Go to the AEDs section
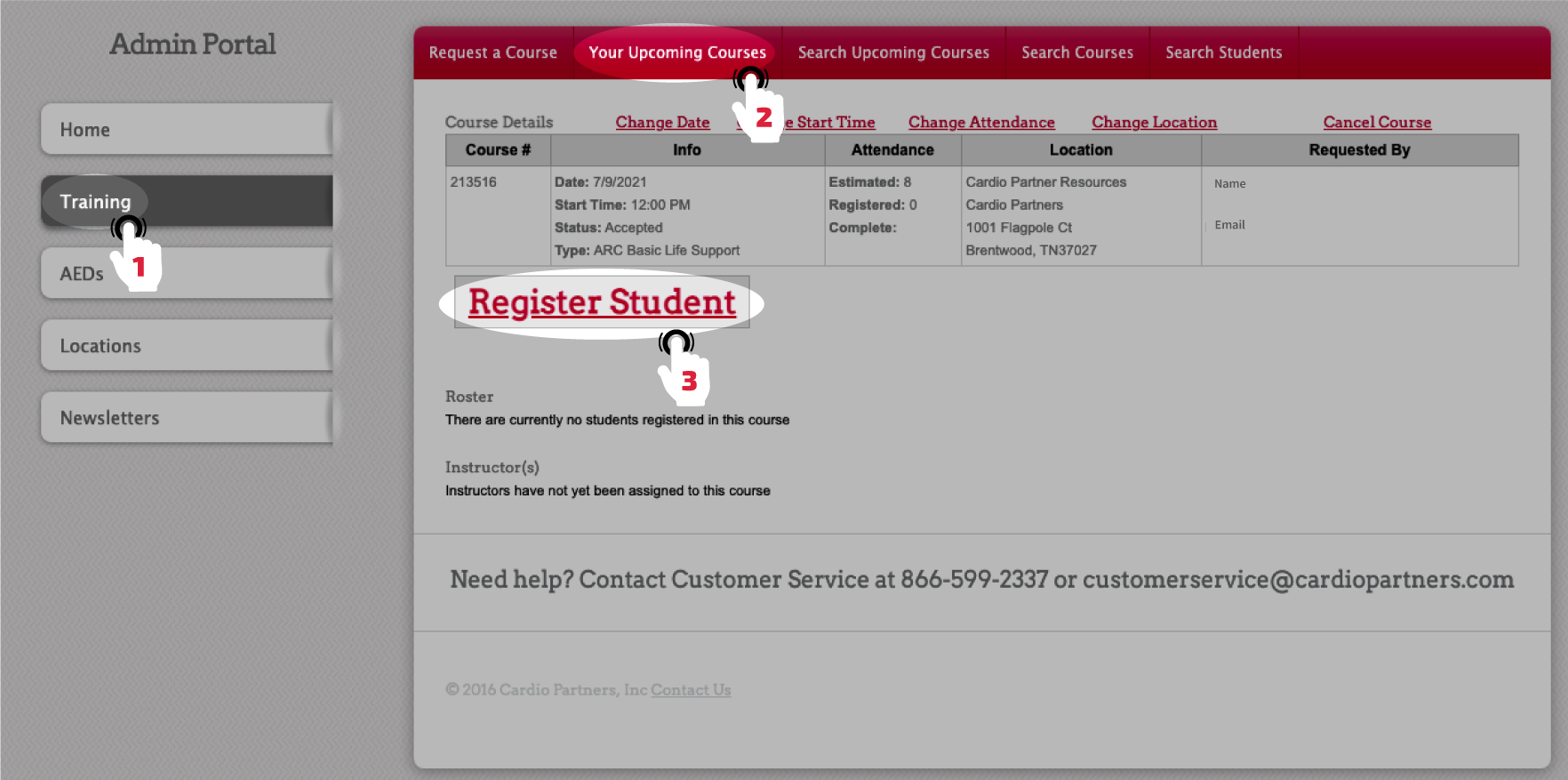 pyautogui.click(x=80, y=274)
